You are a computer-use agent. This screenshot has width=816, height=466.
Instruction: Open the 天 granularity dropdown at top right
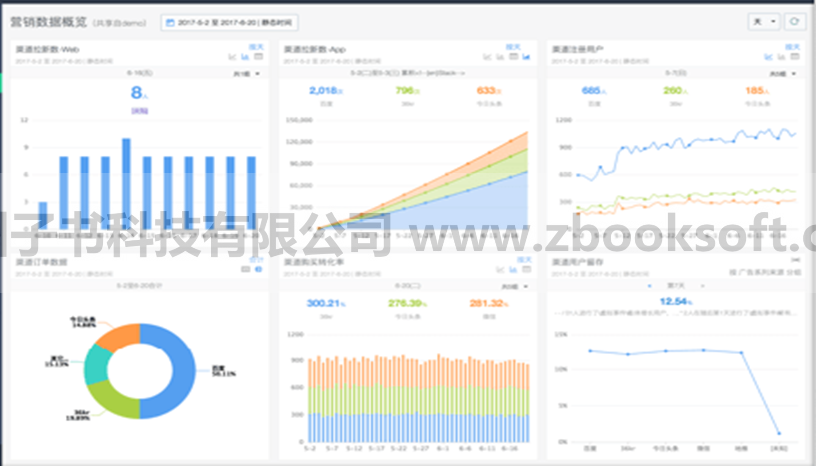pos(763,21)
